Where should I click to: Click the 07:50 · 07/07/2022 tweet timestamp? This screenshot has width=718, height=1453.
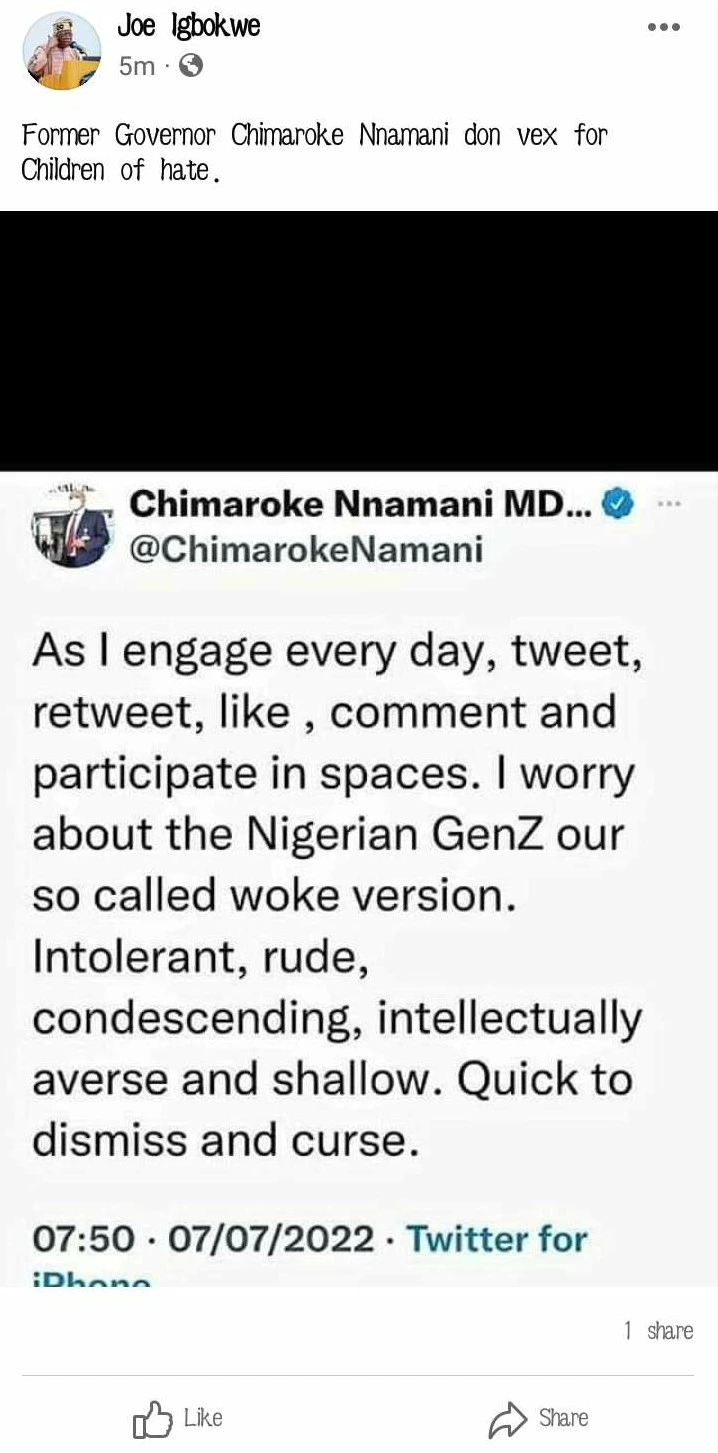point(203,1239)
